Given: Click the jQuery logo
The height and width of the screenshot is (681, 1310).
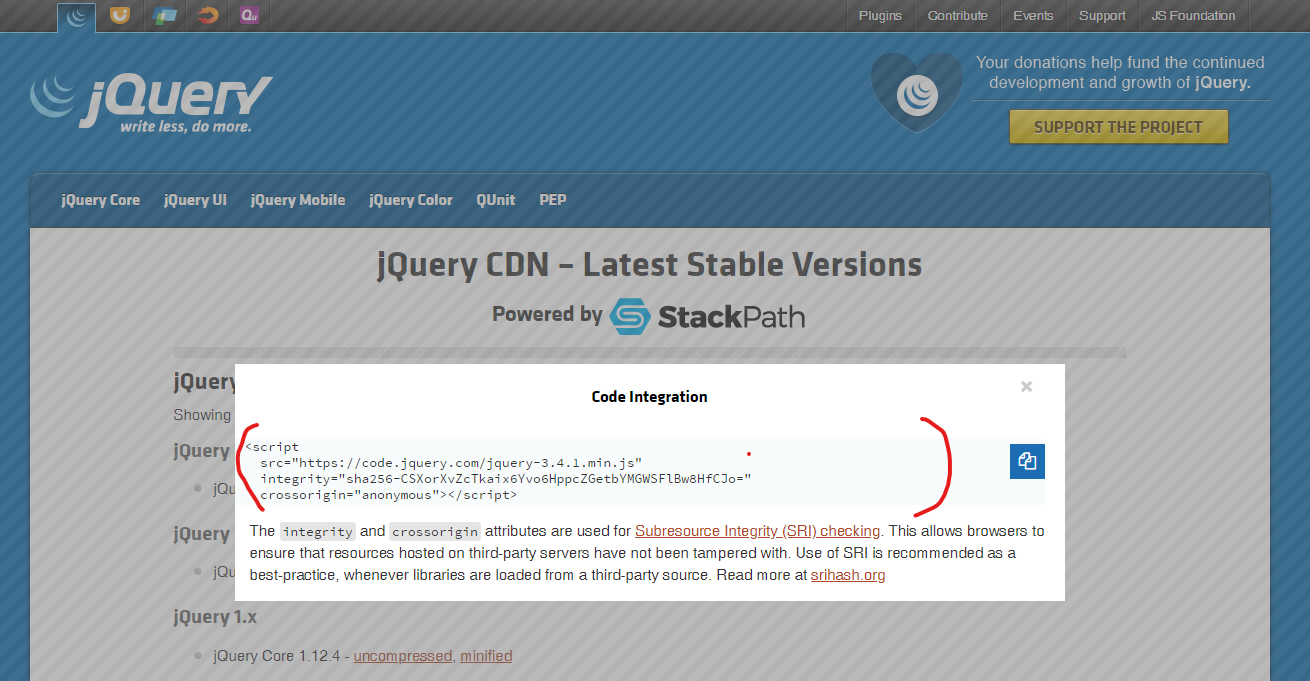Looking at the screenshot, I should (150, 102).
